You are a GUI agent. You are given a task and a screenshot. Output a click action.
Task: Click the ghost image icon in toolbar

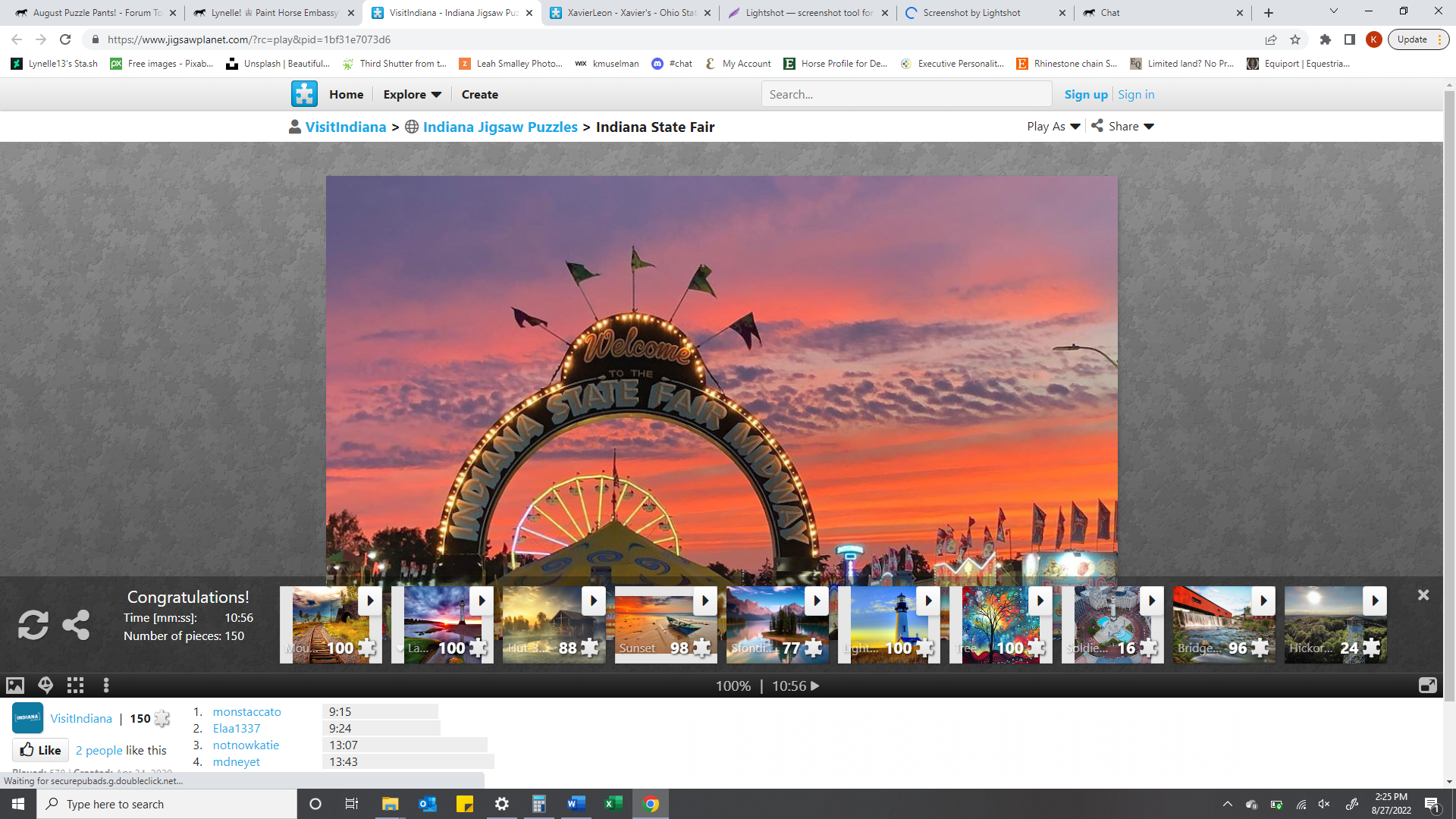(45, 686)
